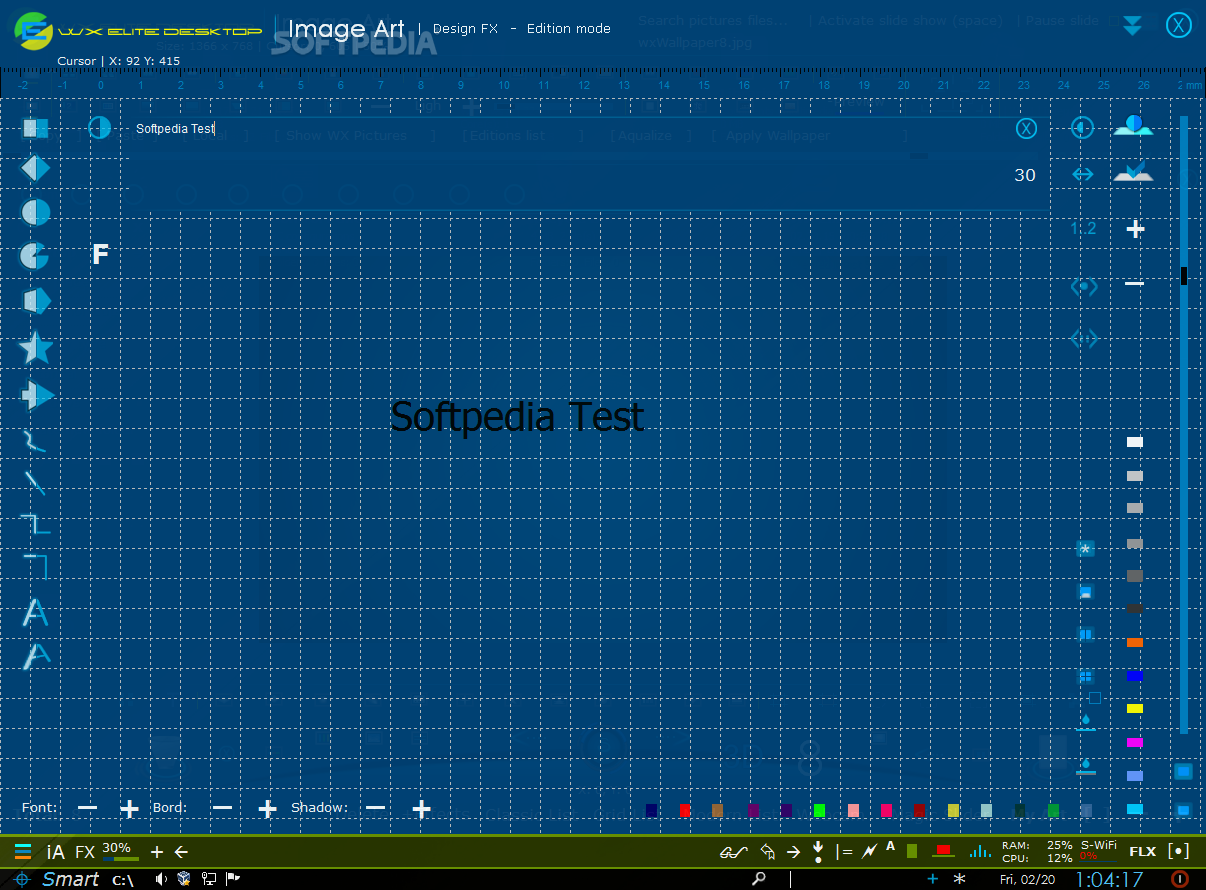
Task: Close the text entry panel
Action: (1026, 128)
